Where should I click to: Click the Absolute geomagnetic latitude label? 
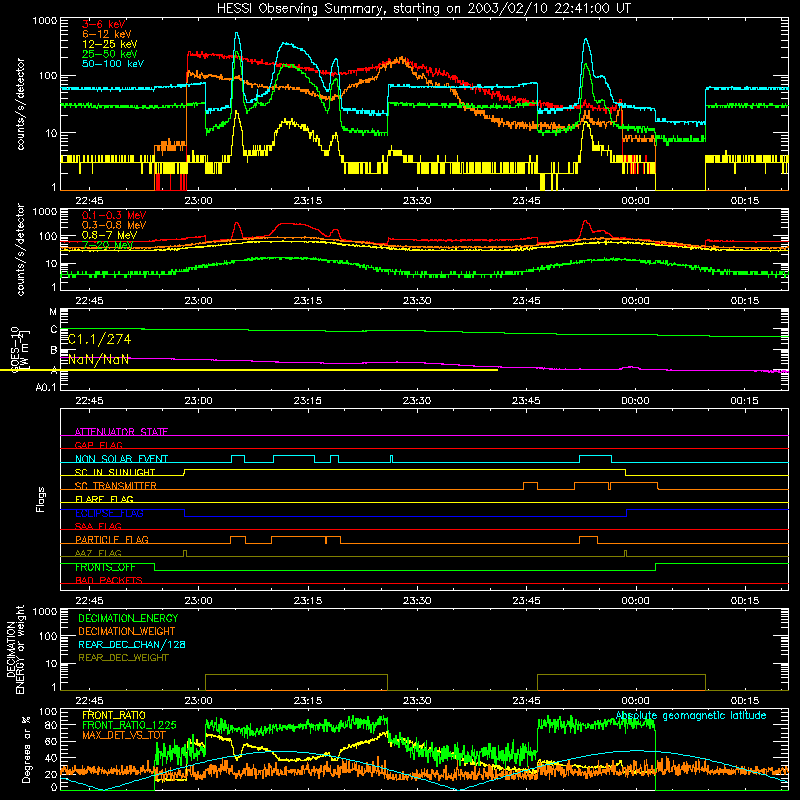coord(691,716)
